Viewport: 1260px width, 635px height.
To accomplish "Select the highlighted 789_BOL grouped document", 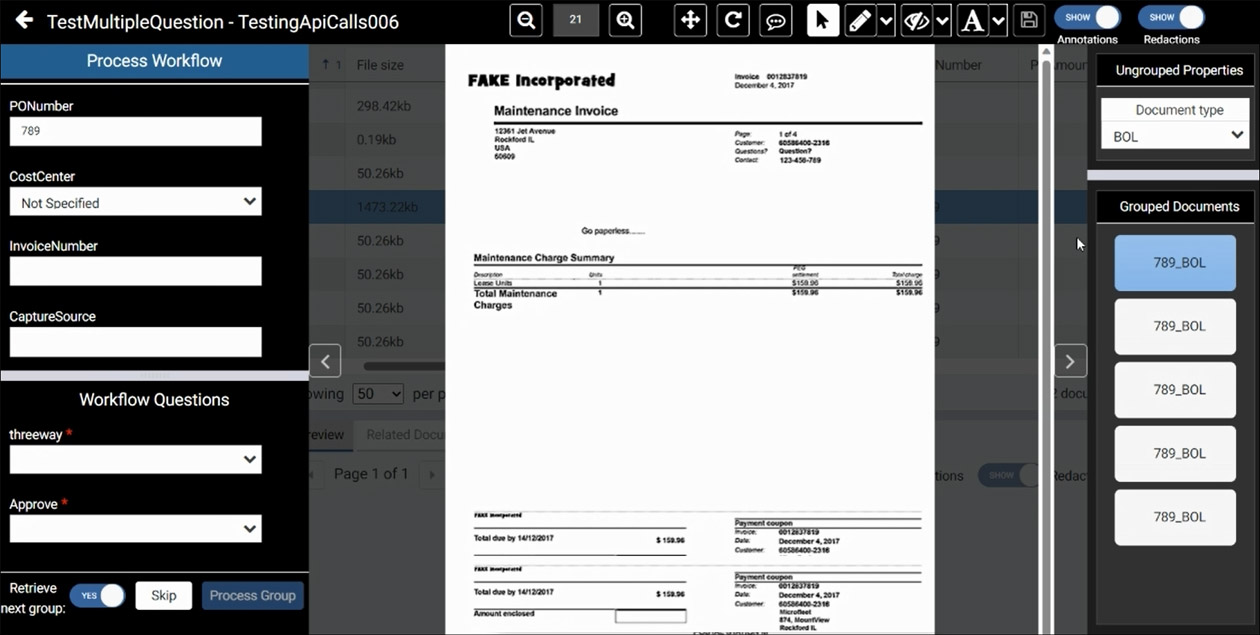I will [x=1175, y=263].
